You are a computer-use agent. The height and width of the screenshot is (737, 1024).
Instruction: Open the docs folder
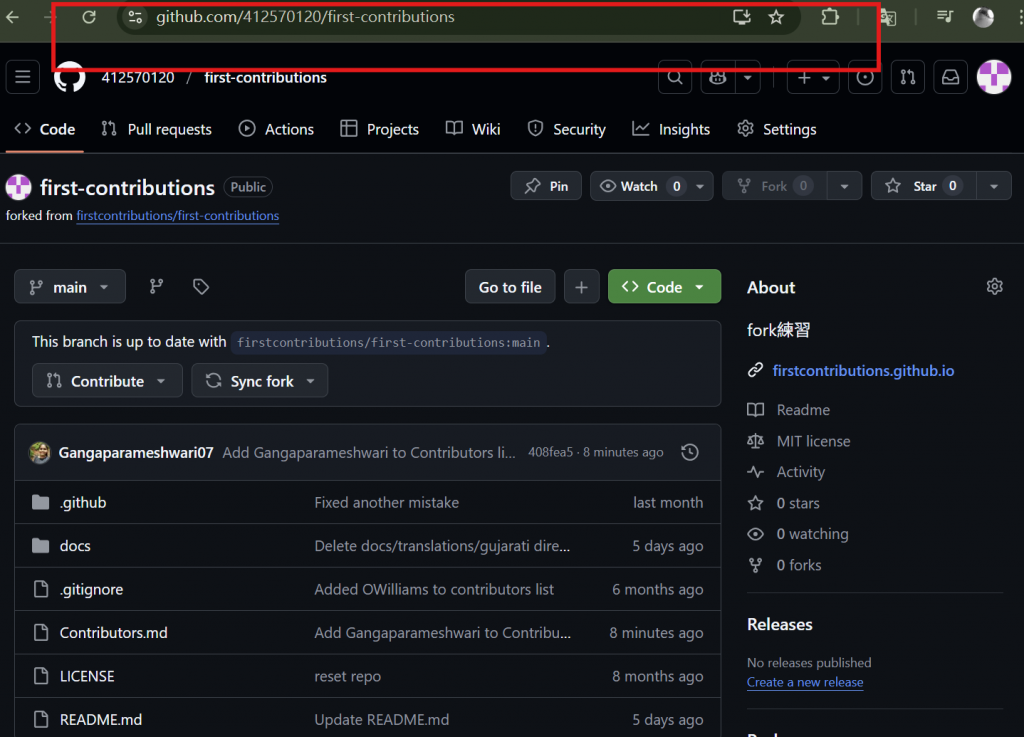[x=75, y=546]
